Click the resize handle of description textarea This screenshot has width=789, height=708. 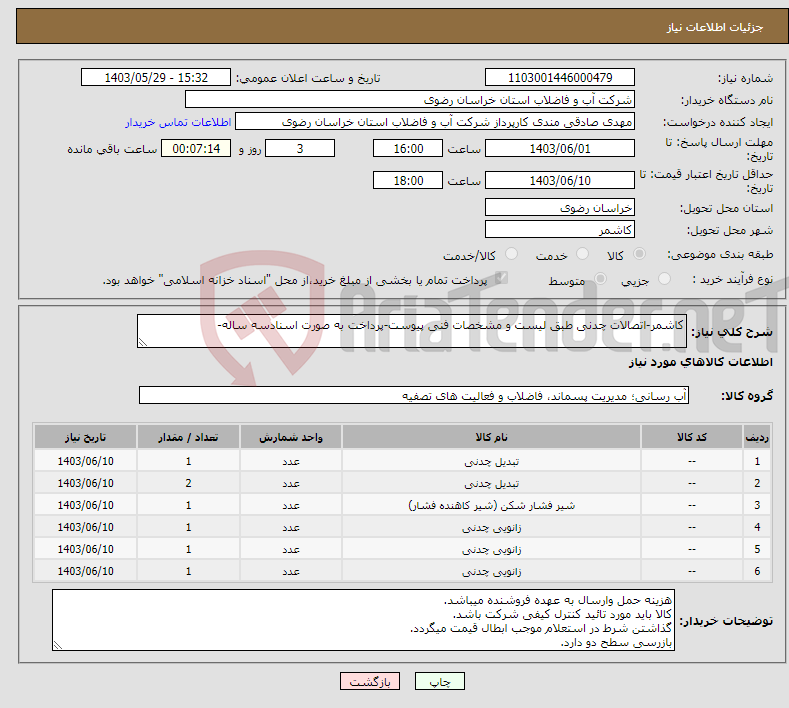143,342
